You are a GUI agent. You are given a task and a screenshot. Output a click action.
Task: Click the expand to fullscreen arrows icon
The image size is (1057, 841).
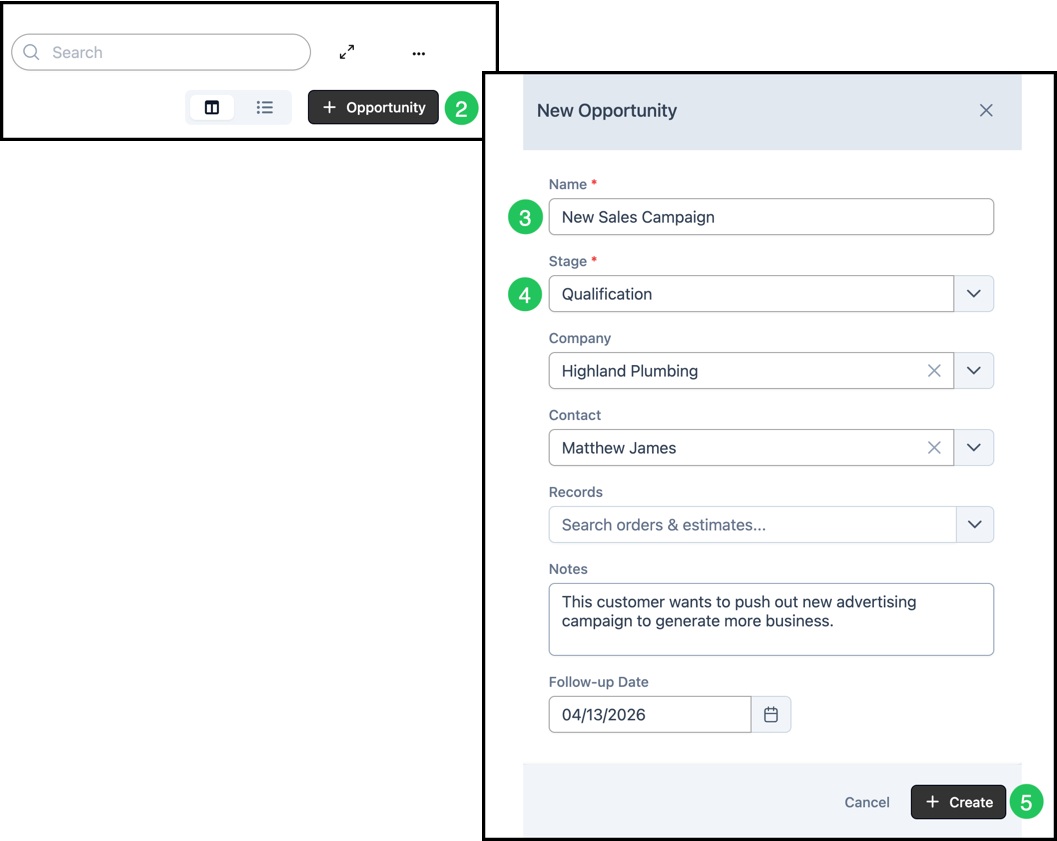347,53
